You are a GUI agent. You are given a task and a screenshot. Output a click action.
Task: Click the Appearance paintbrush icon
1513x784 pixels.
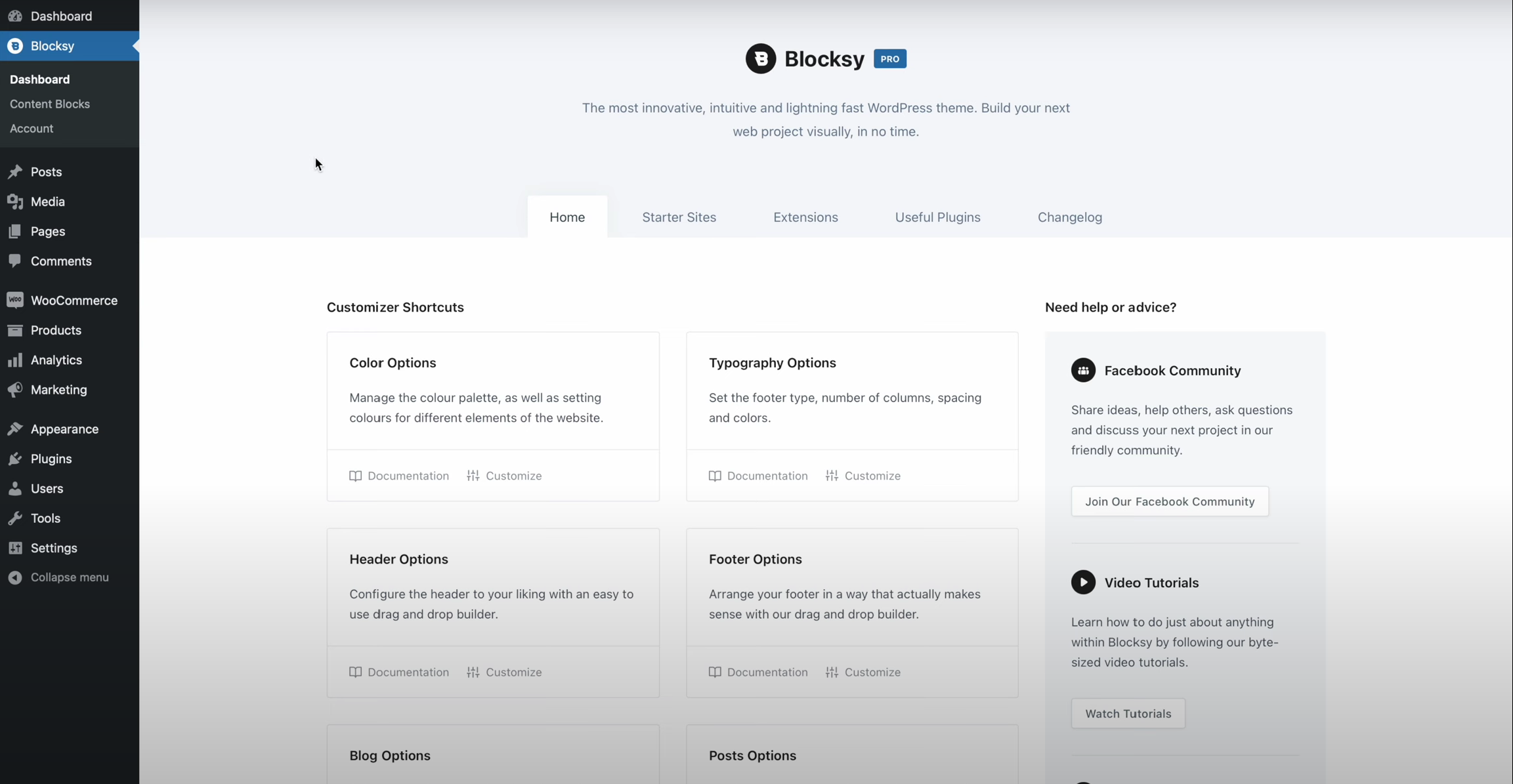click(x=15, y=428)
